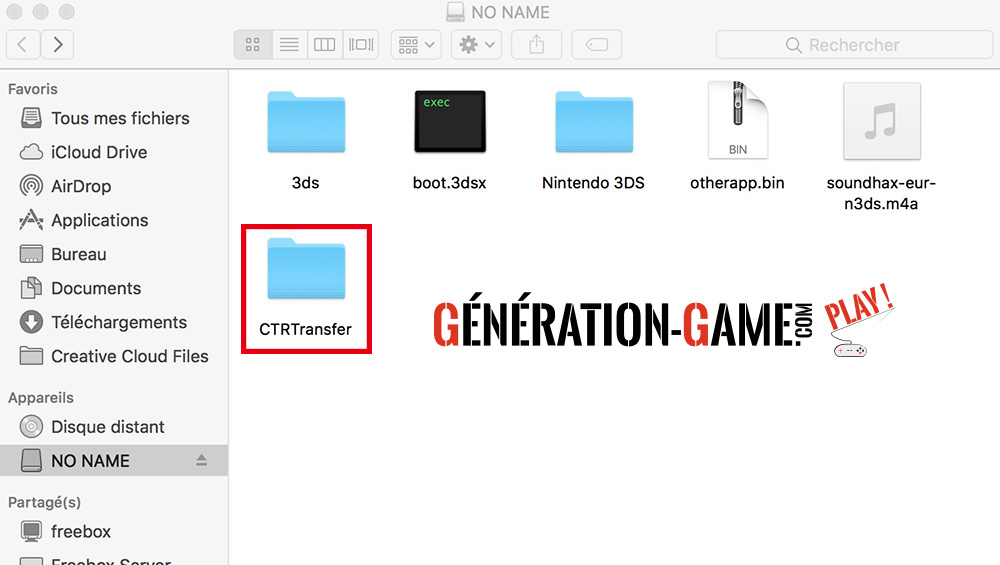
Task: Select the otherapp.bin archive icon
Action: 738,120
